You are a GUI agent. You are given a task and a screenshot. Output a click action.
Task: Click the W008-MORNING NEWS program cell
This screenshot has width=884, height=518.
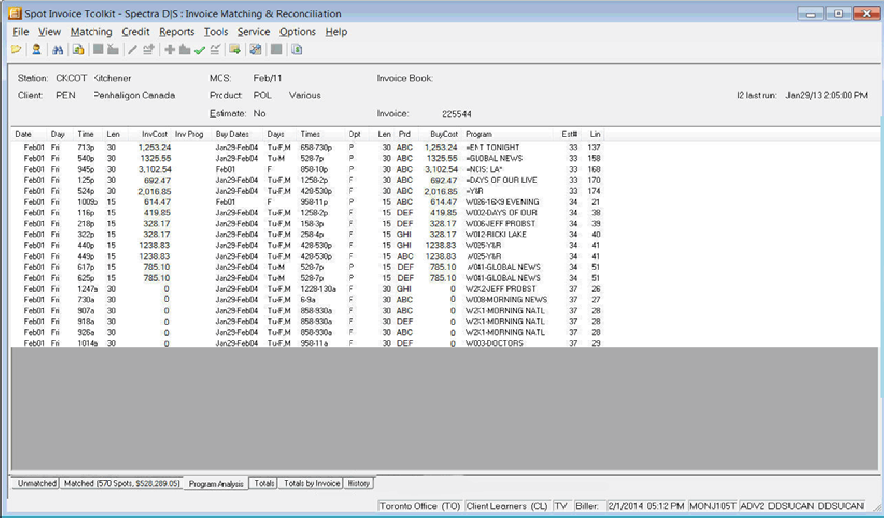point(506,300)
